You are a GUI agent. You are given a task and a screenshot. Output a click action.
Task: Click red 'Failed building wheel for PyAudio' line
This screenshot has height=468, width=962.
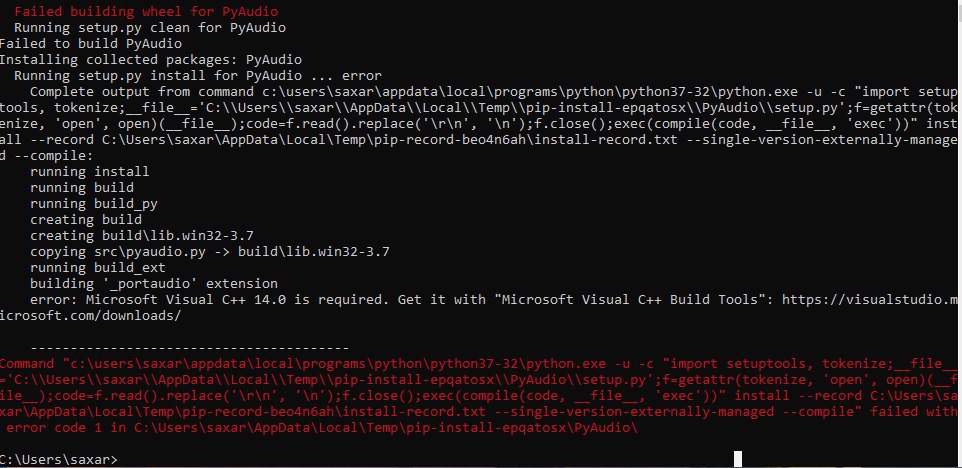tap(146, 12)
